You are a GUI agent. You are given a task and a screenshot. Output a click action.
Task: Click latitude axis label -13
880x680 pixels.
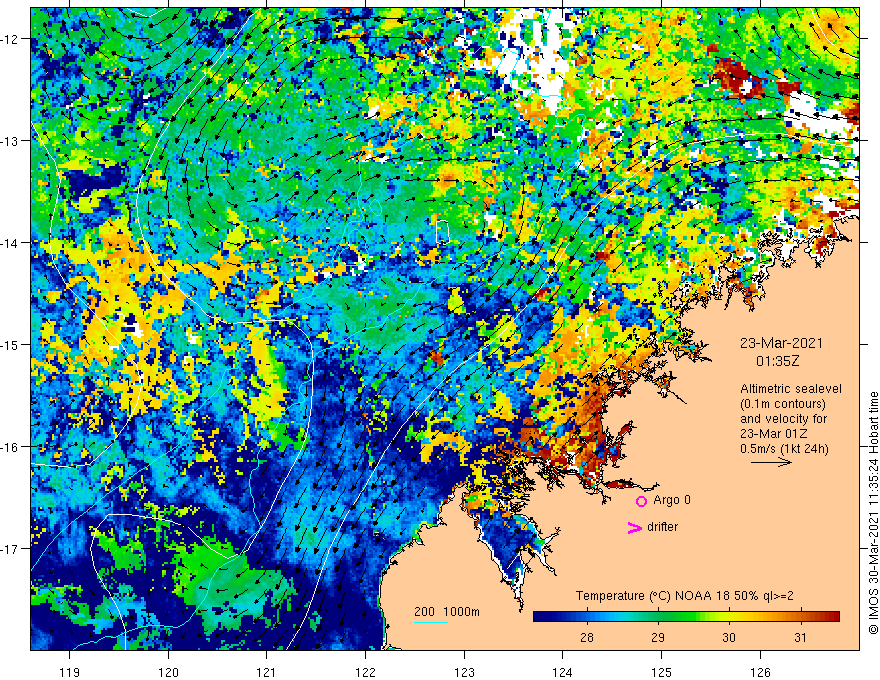click(x=11, y=141)
